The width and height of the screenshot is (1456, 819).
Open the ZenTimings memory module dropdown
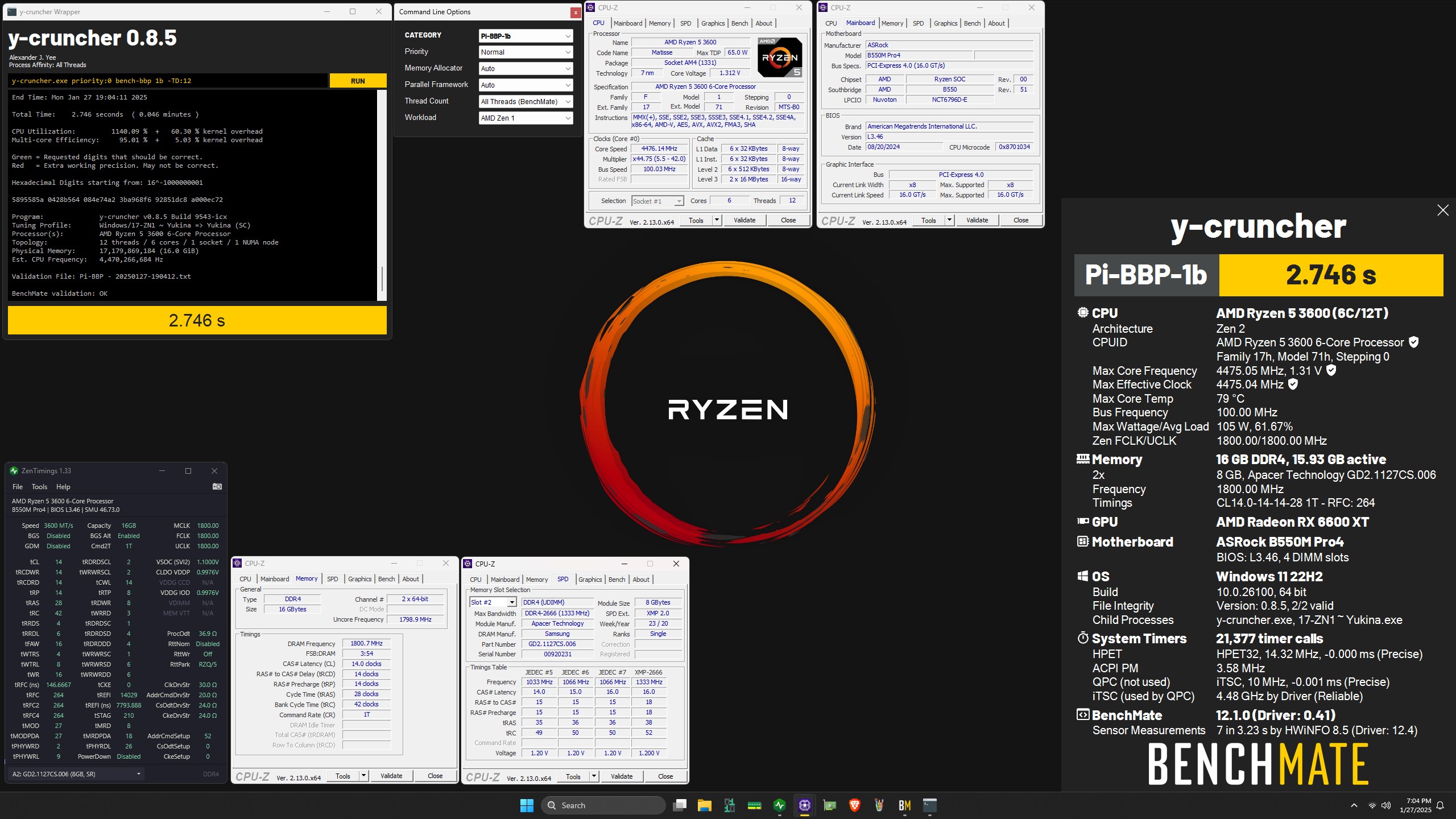pos(76,774)
